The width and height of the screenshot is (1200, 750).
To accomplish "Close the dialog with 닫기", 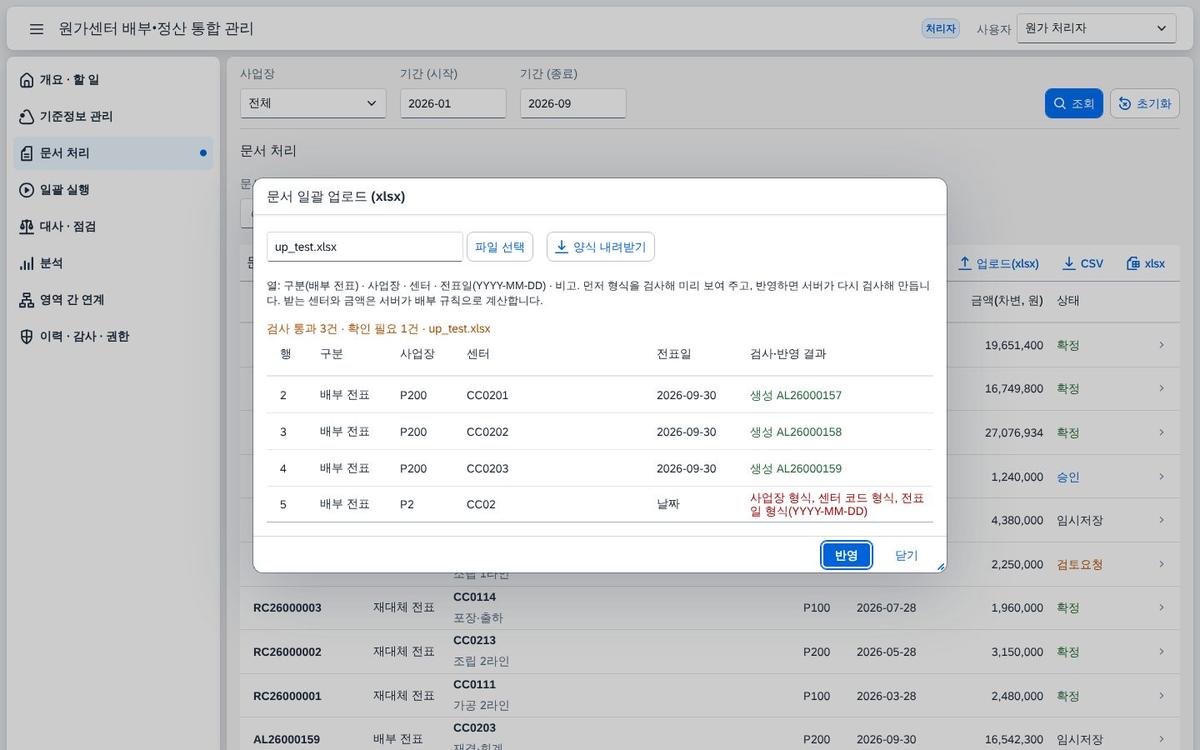I will (x=906, y=555).
